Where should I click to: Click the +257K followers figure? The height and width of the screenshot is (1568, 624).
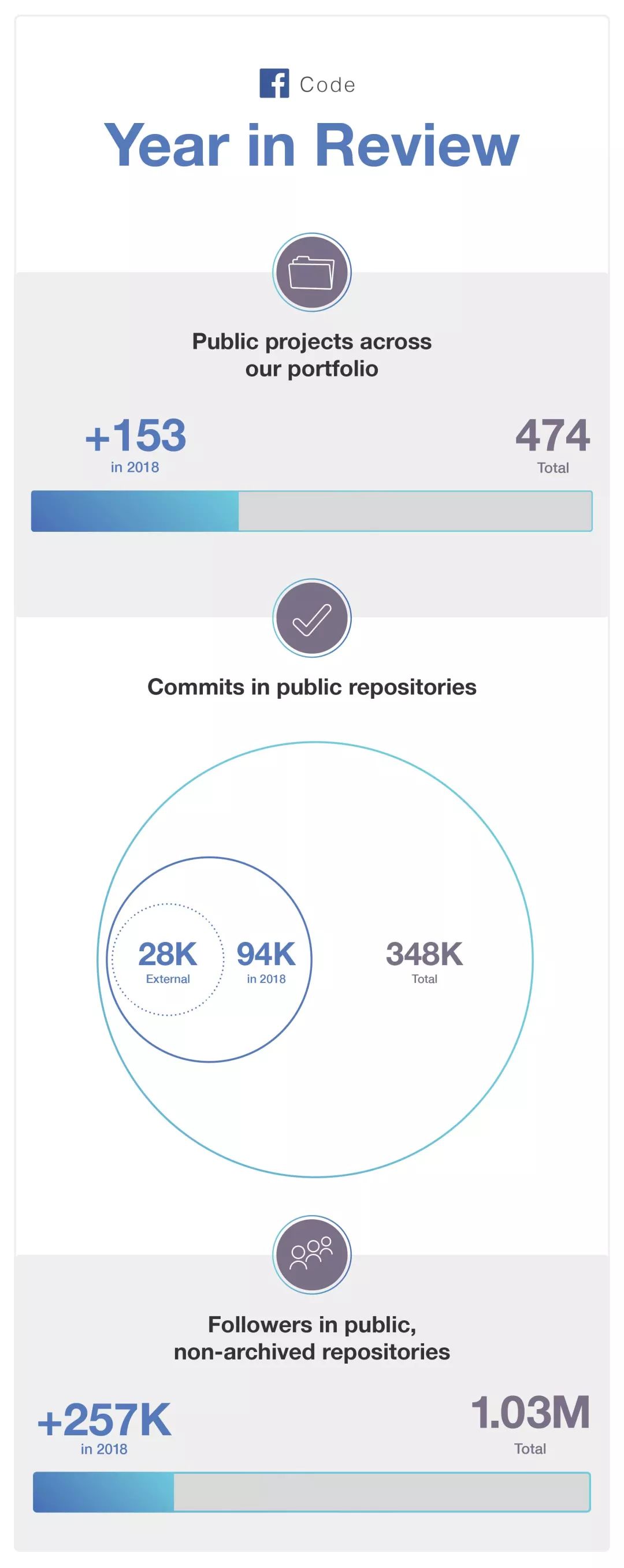(x=104, y=1420)
